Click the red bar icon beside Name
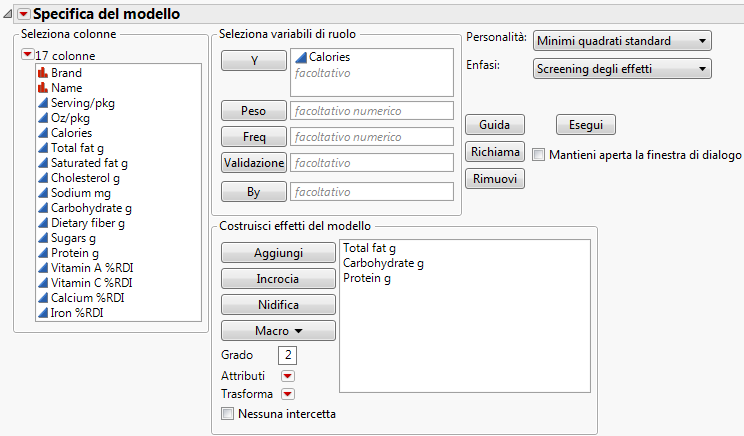 click(42, 88)
